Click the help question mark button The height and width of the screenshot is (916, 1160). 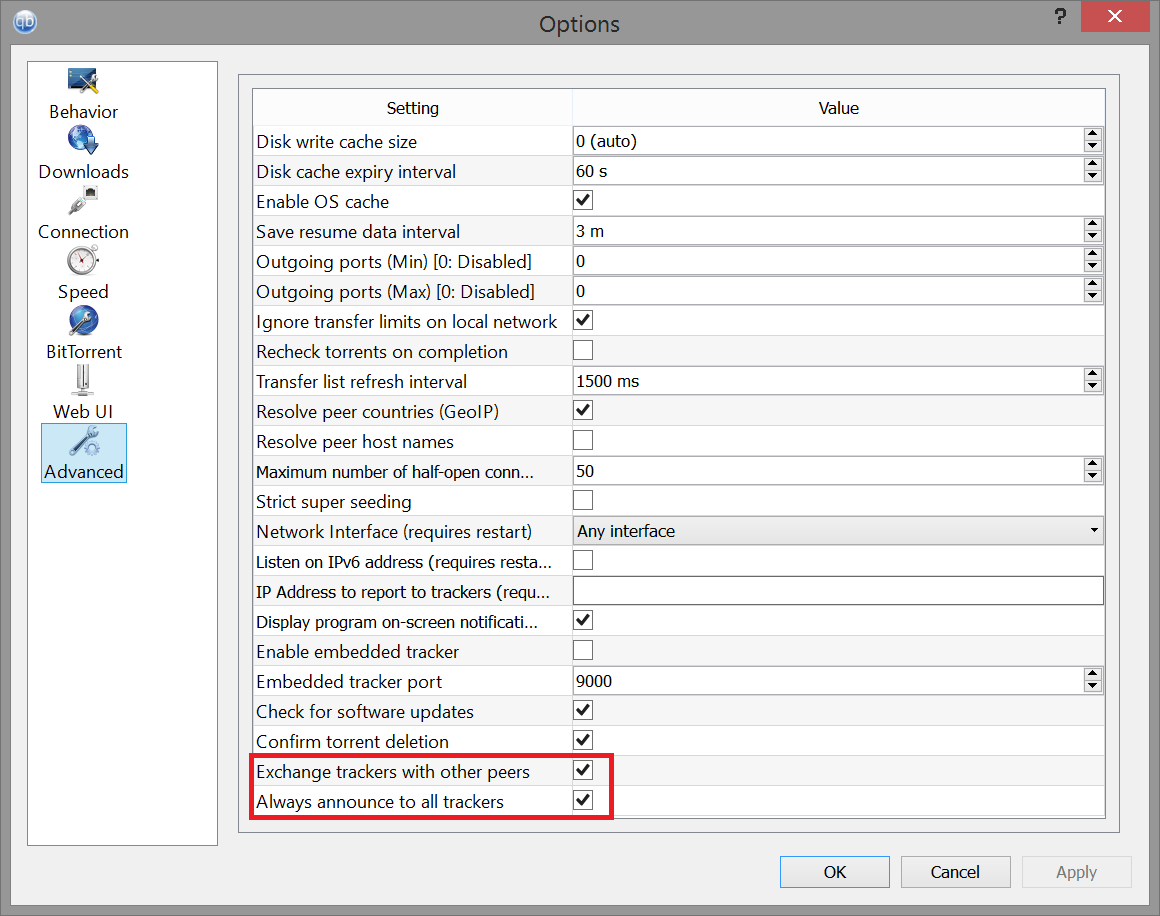1061,19
